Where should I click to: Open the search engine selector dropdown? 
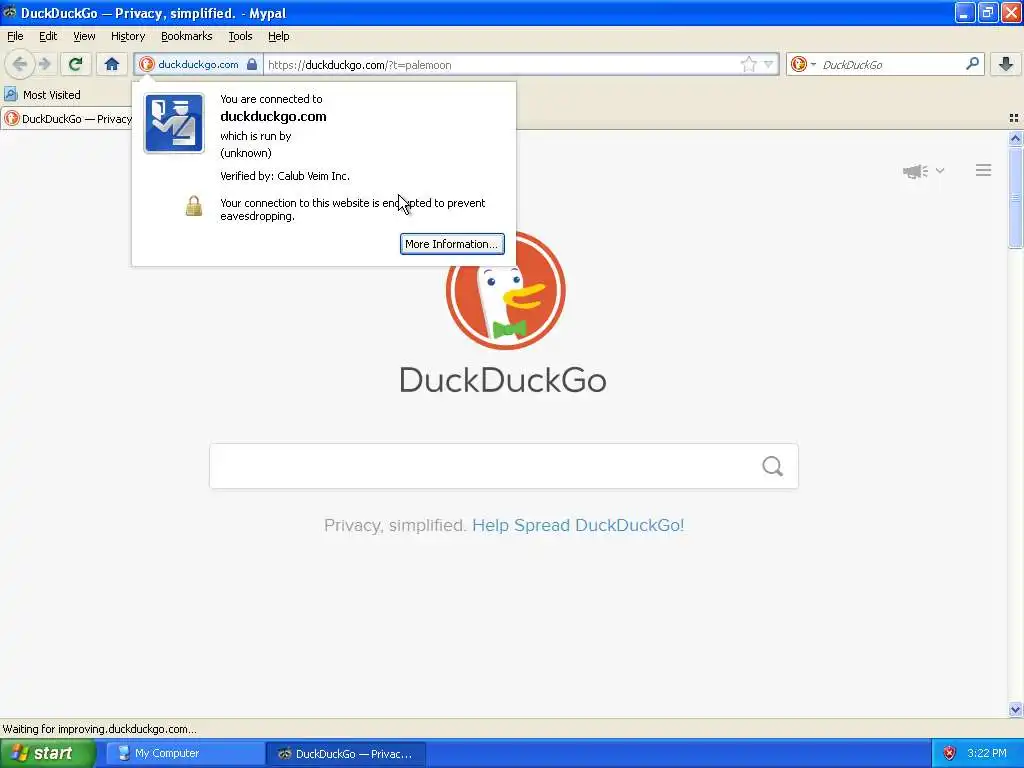click(x=803, y=64)
